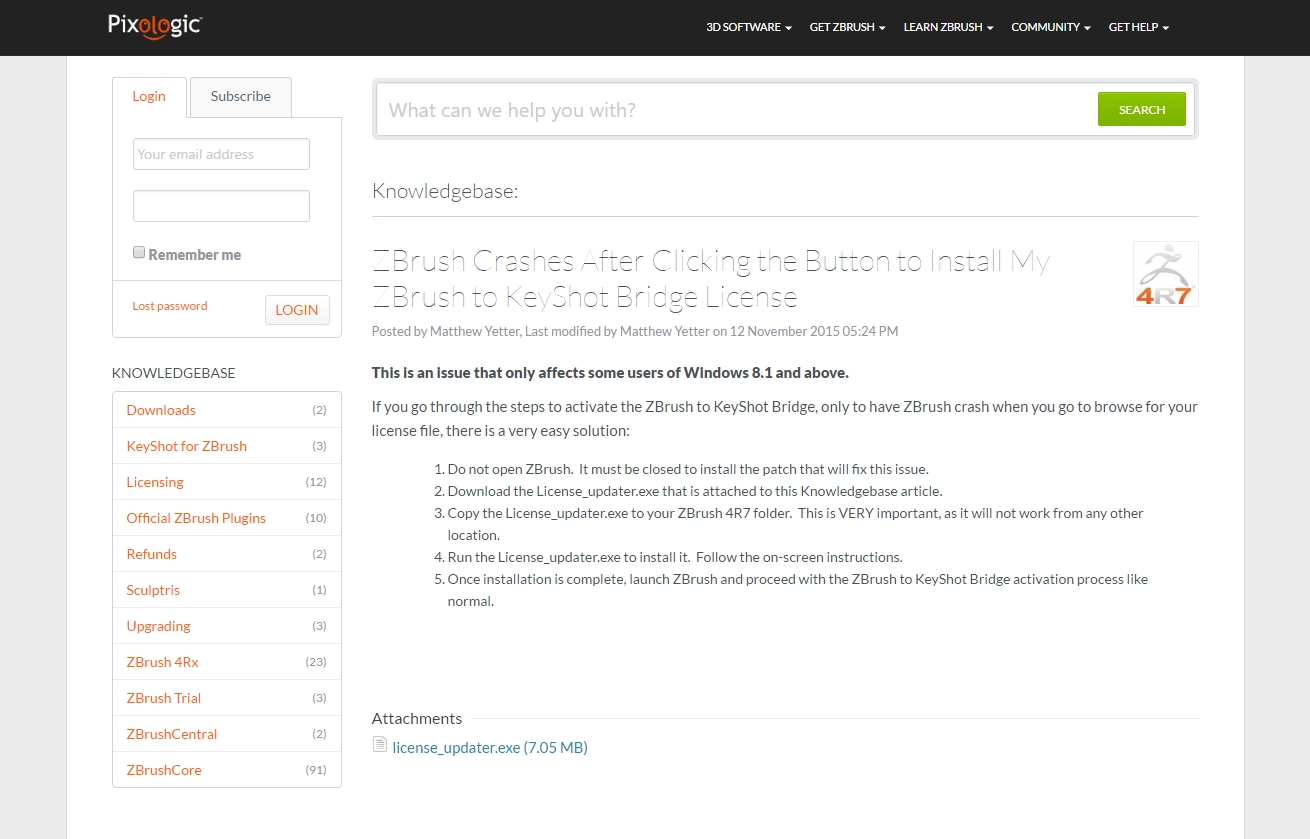Follow the Lost password link

tap(170, 306)
